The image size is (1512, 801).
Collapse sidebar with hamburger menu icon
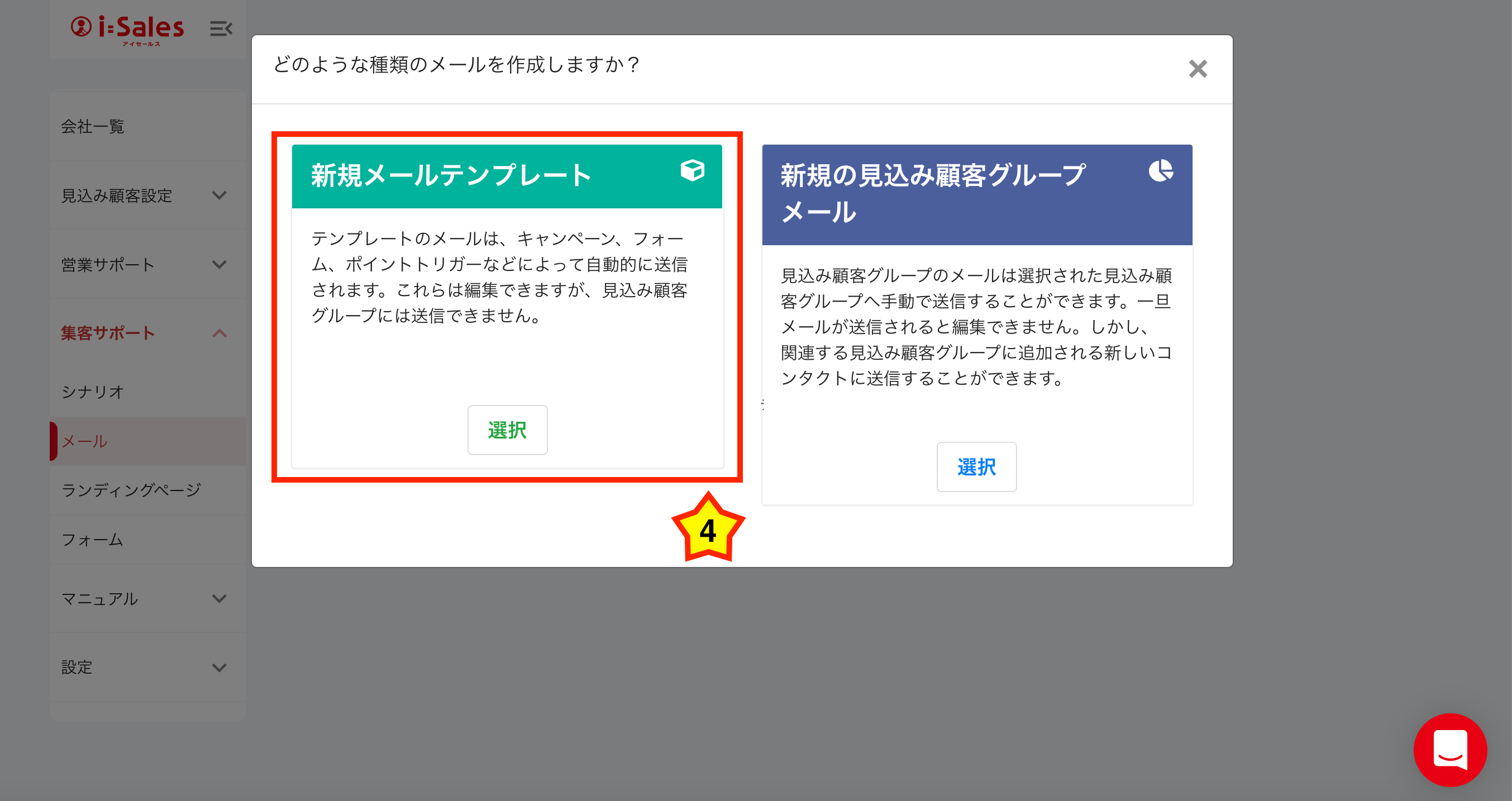pyautogui.click(x=221, y=28)
